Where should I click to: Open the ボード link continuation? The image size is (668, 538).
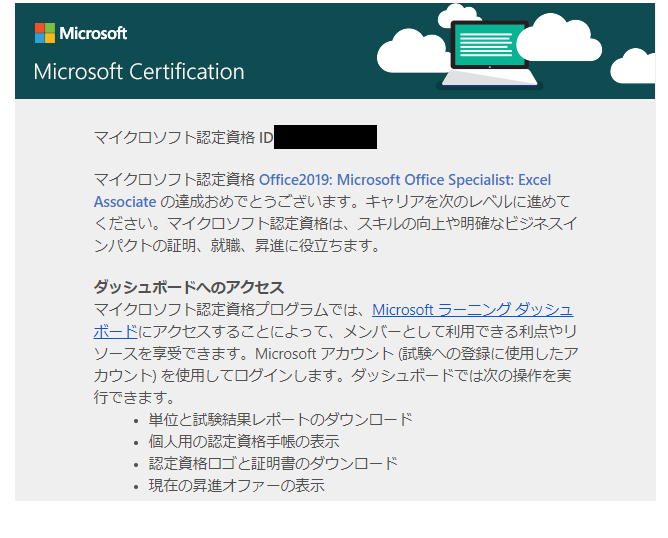pos(115,332)
